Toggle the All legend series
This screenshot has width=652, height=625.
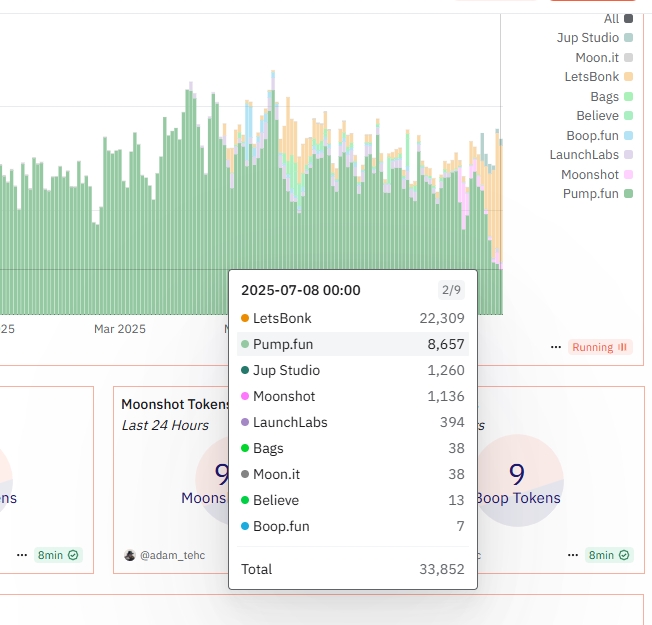point(618,19)
